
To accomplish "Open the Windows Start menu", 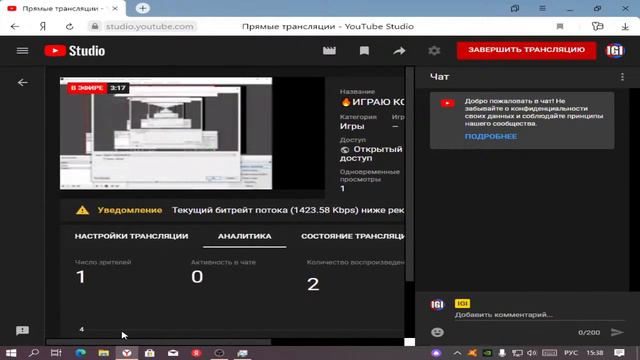I will pos(11,353).
